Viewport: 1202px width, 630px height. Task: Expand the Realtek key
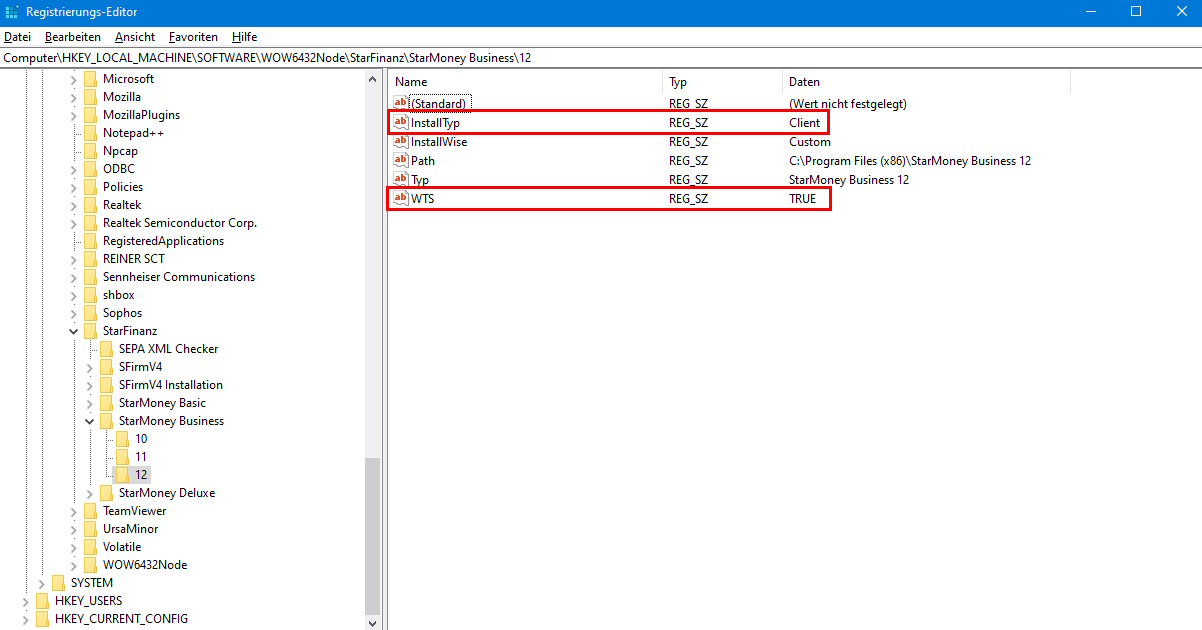tap(73, 205)
